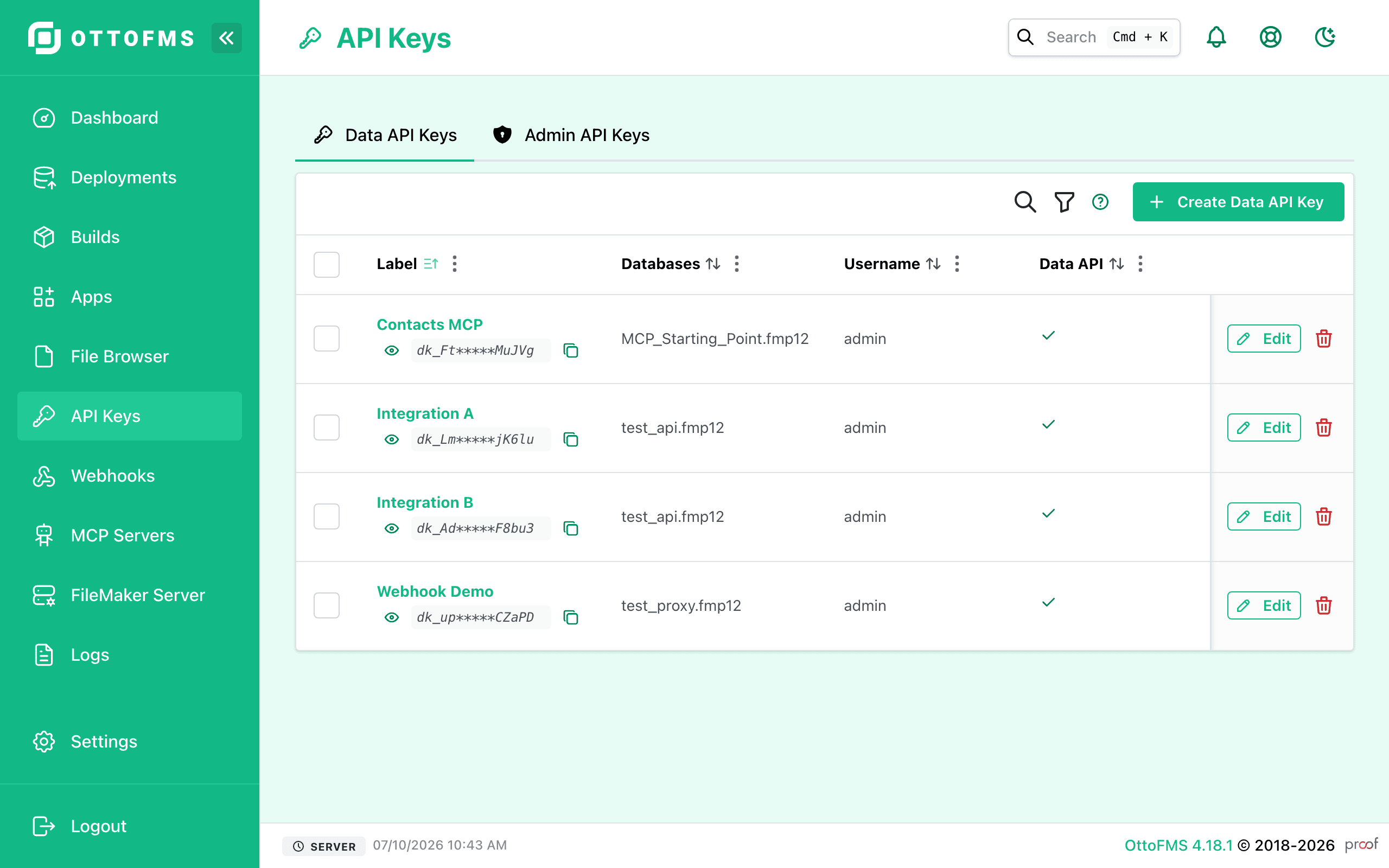Screen dimensions: 1389x868
Task: Select the header select-all checkbox
Action: 327,264
